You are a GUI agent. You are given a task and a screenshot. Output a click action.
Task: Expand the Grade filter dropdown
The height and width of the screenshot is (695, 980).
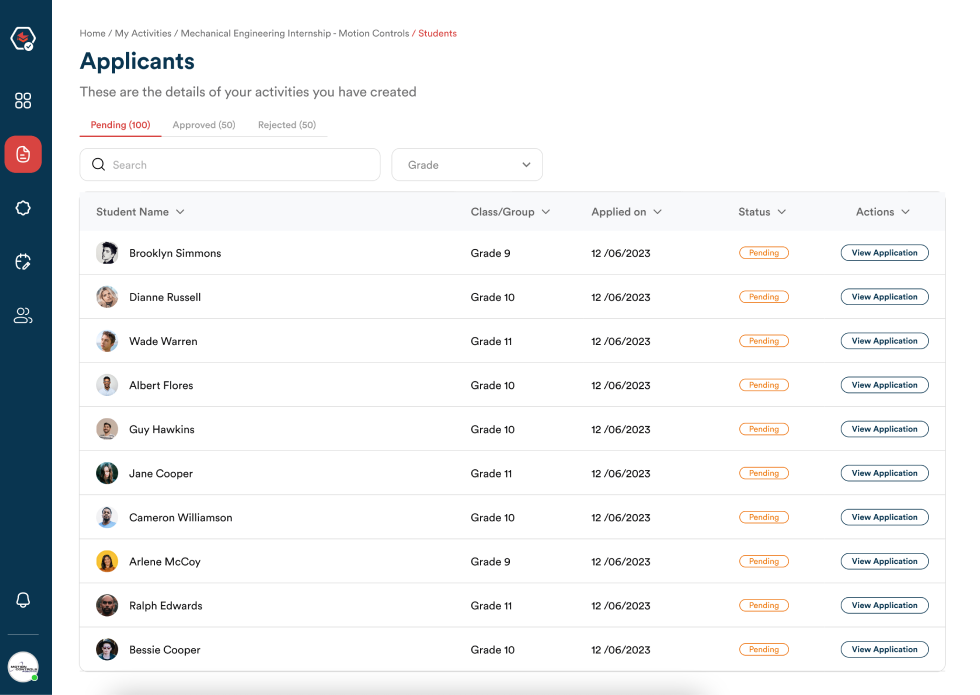click(467, 165)
